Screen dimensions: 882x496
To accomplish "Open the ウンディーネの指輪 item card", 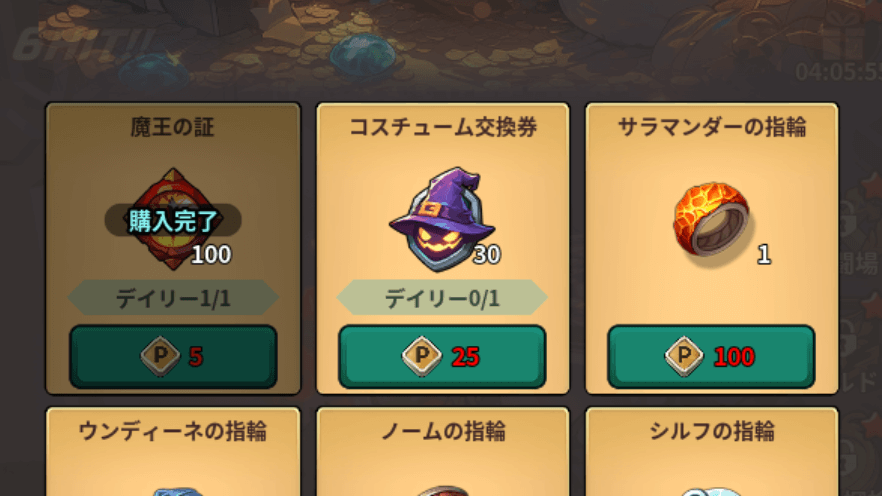I will pyautogui.click(x=173, y=452).
